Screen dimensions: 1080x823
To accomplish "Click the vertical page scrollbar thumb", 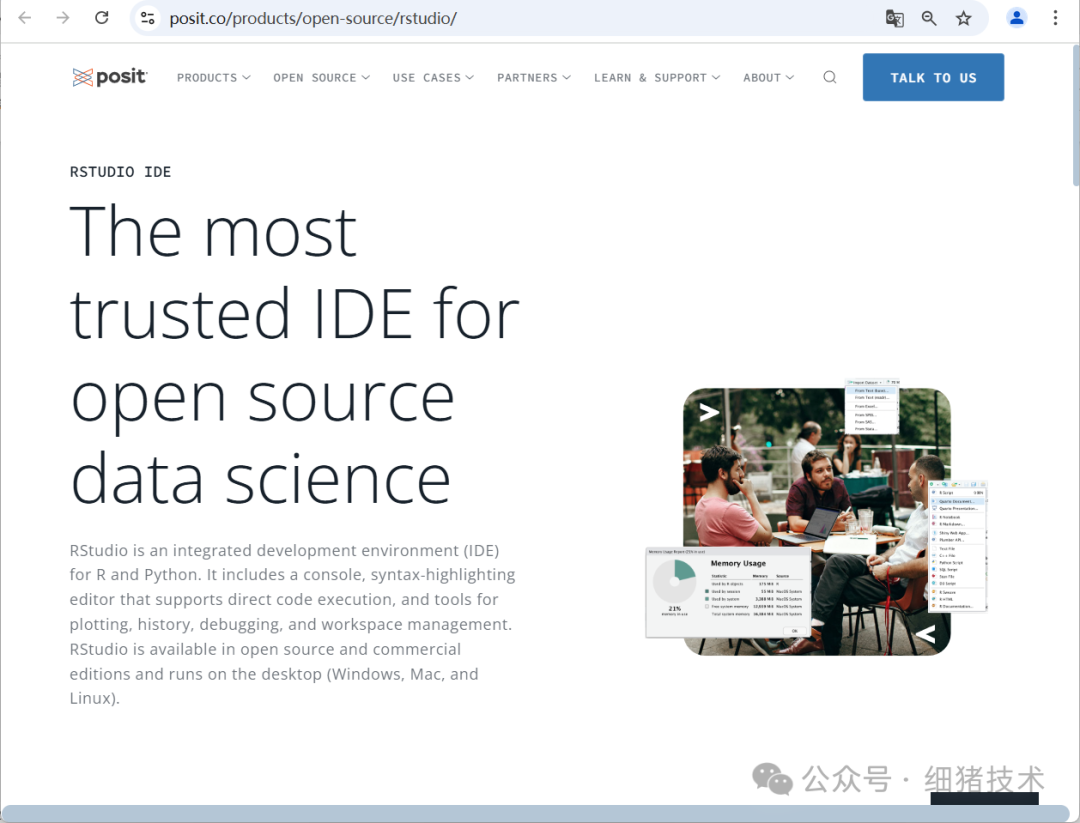I will (1075, 114).
